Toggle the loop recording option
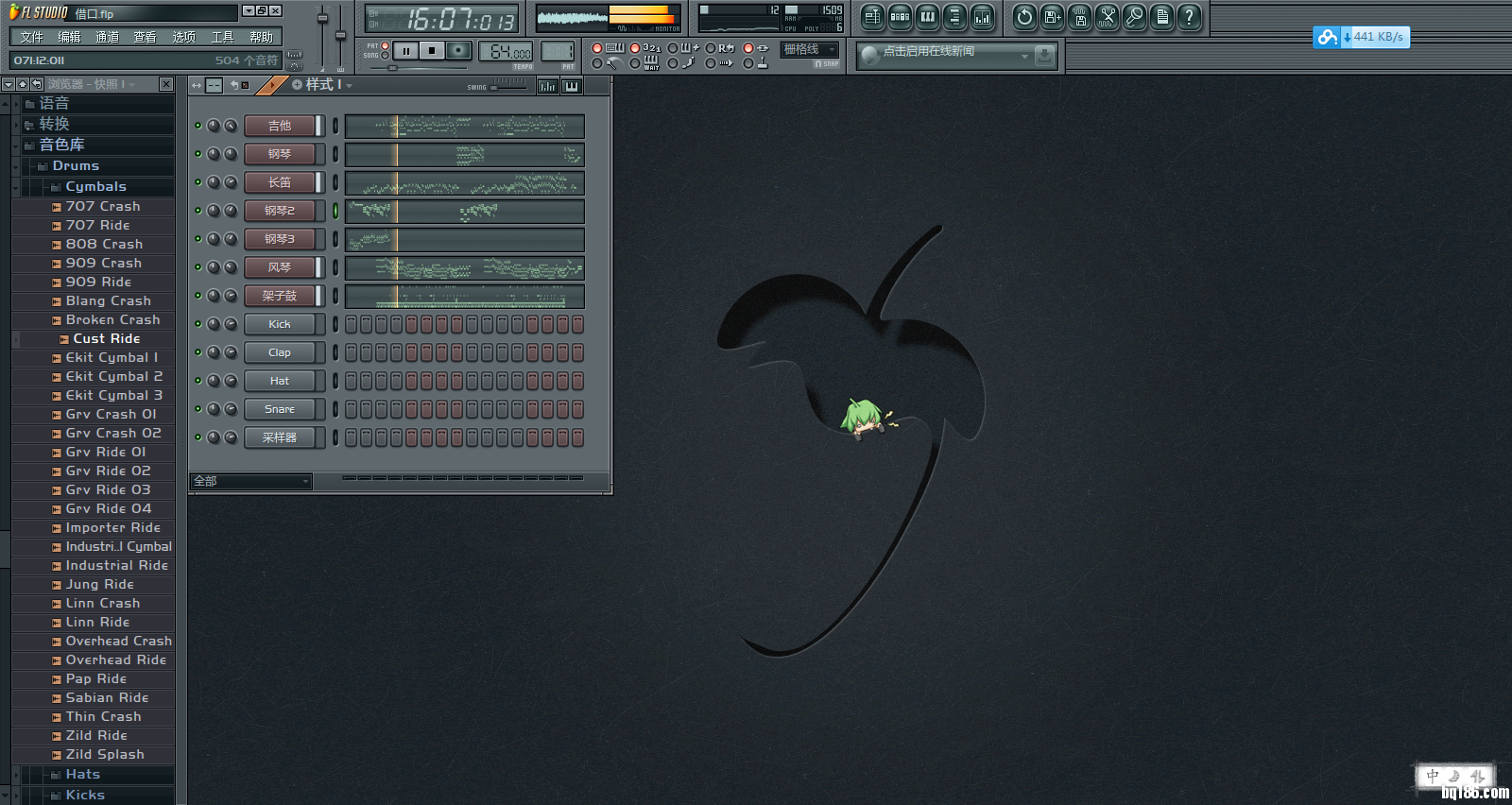This screenshot has height=805, width=1512. pos(710,48)
